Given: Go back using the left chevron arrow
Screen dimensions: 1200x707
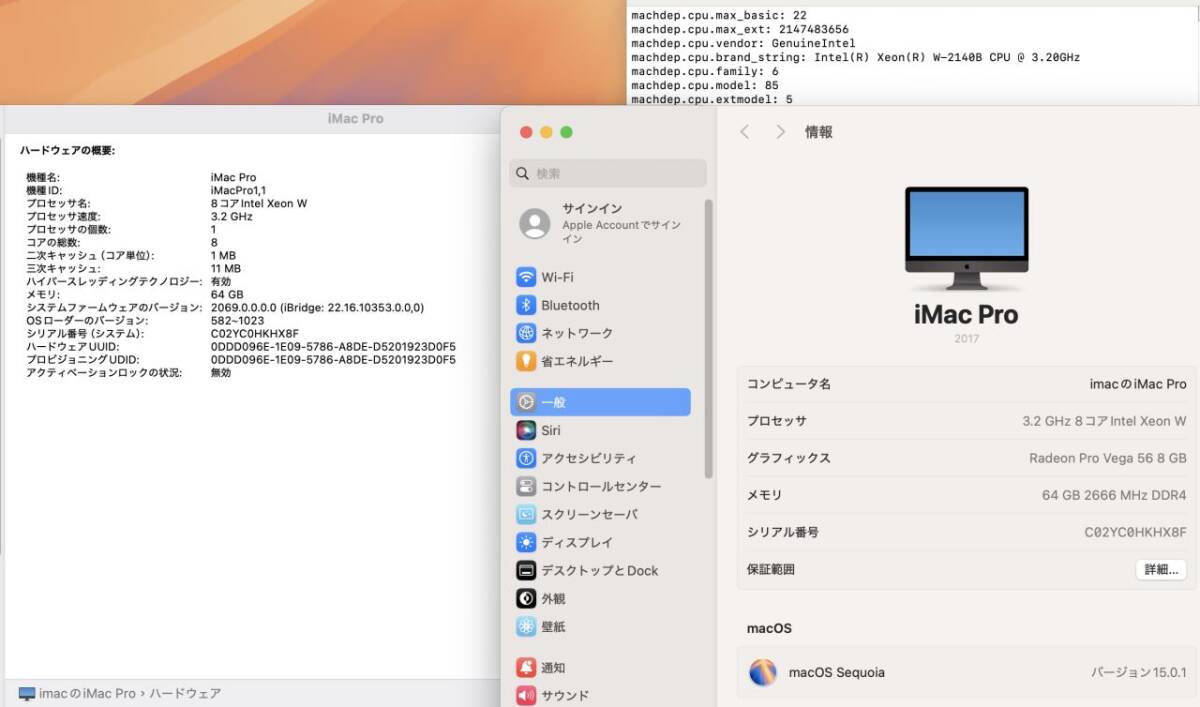Looking at the screenshot, I should (x=746, y=131).
